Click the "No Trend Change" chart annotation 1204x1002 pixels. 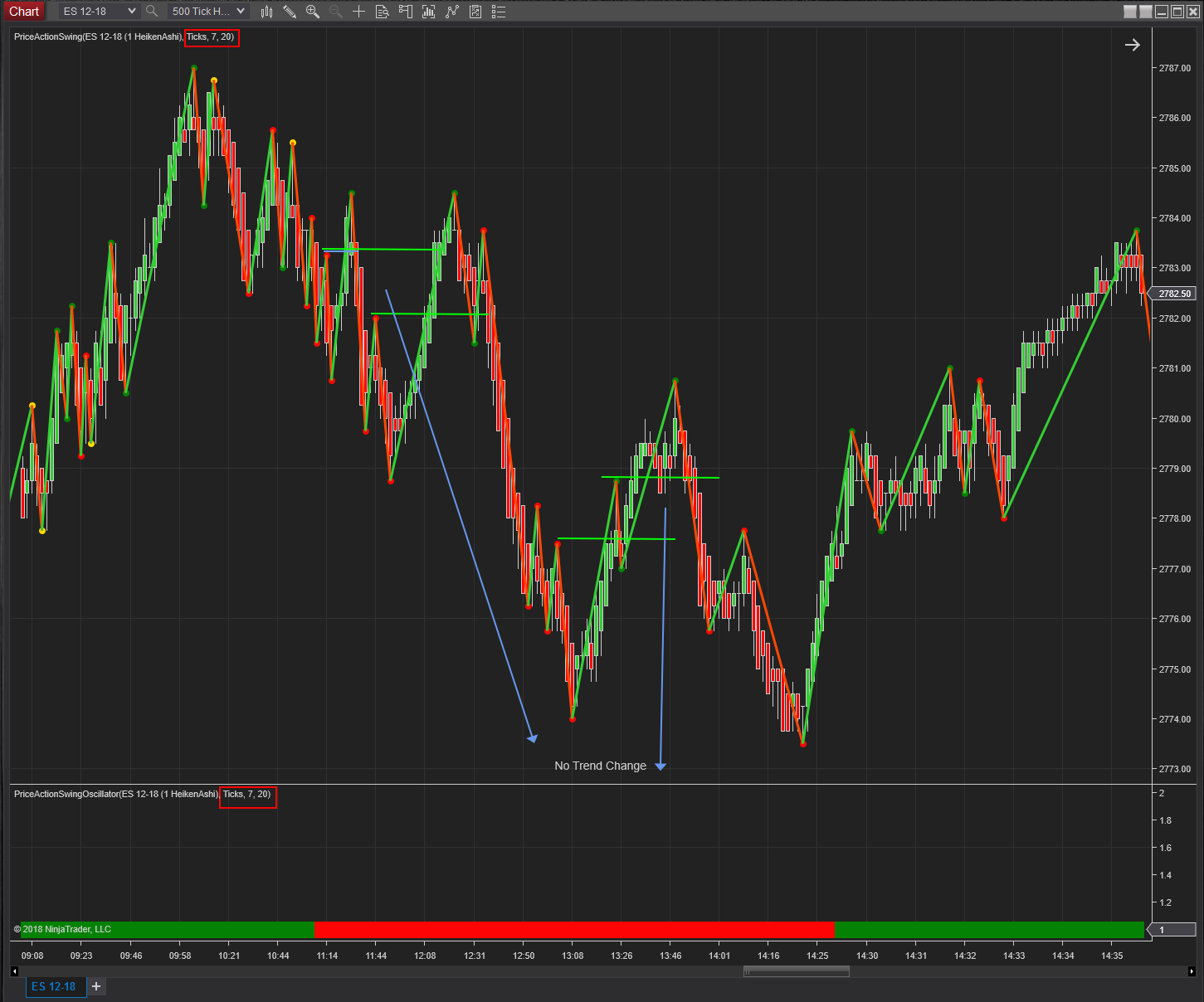click(600, 766)
